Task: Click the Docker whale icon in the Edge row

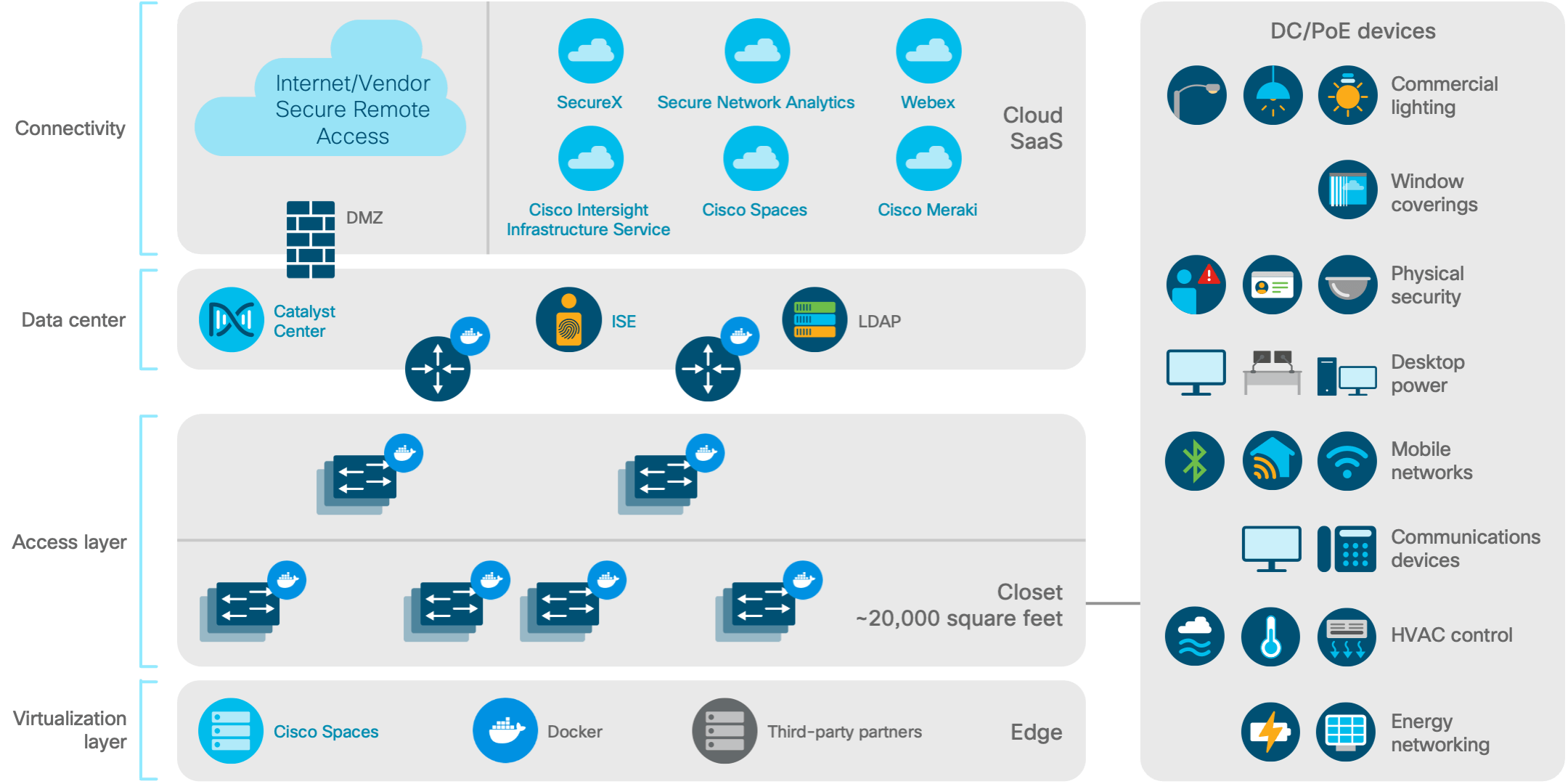Action: click(505, 730)
